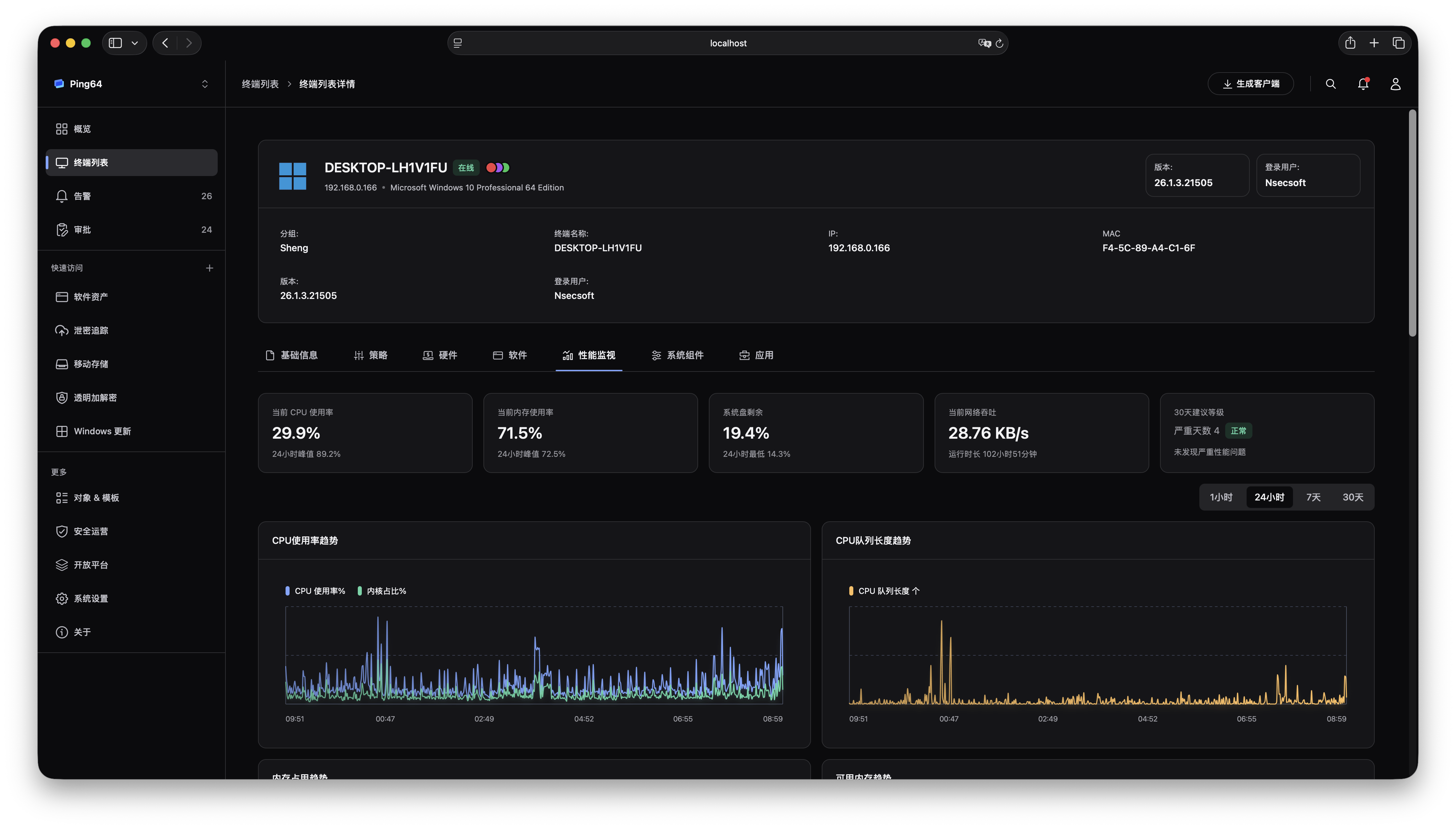Set time range to 30天
This screenshot has width=1456, height=829.
(1353, 497)
